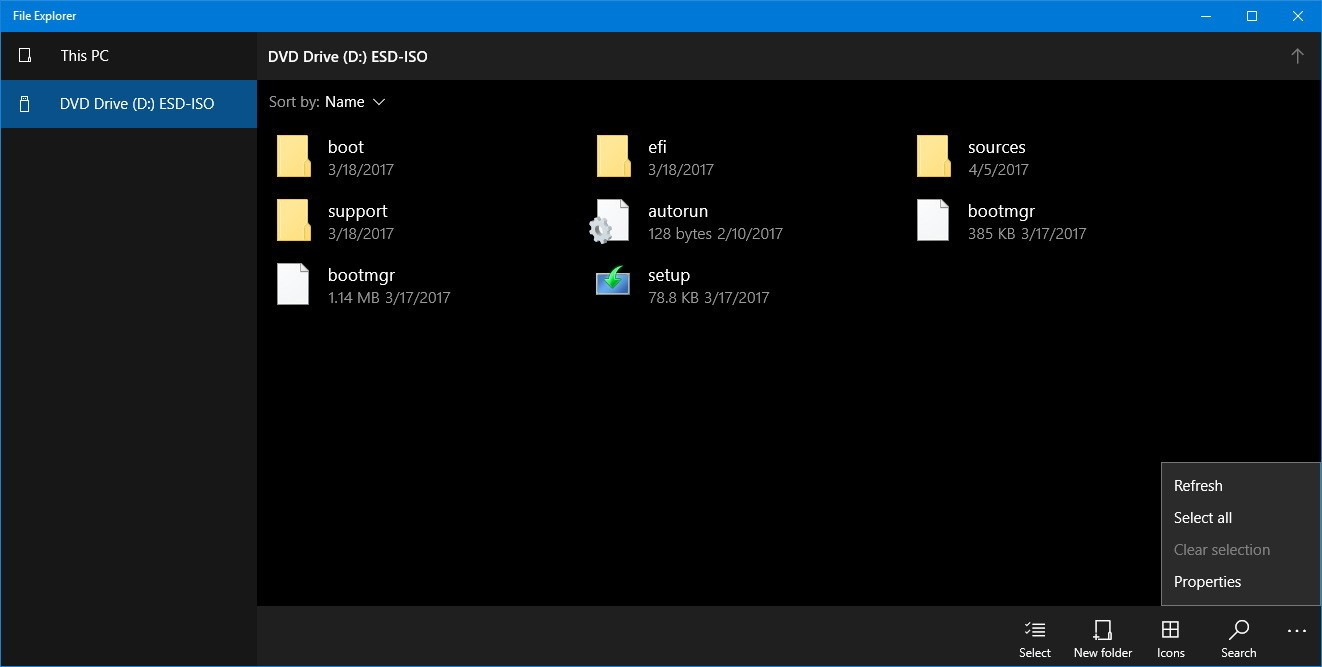Click the DVD Drive sidebar icon

(25, 104)
